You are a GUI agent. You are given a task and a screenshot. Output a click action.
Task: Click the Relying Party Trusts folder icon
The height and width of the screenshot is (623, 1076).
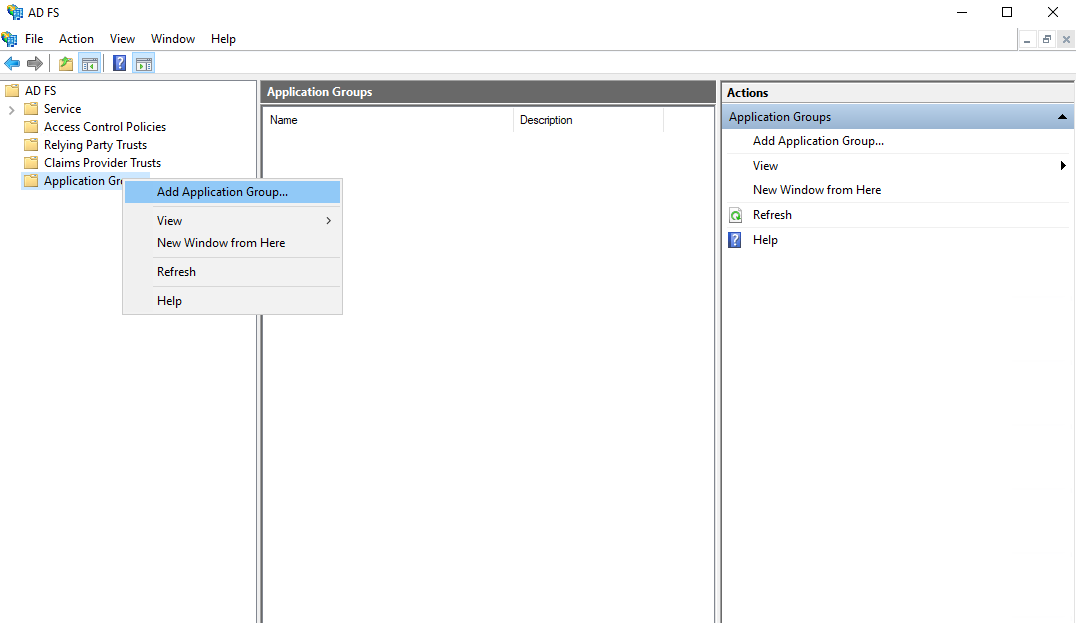point(31,145)
